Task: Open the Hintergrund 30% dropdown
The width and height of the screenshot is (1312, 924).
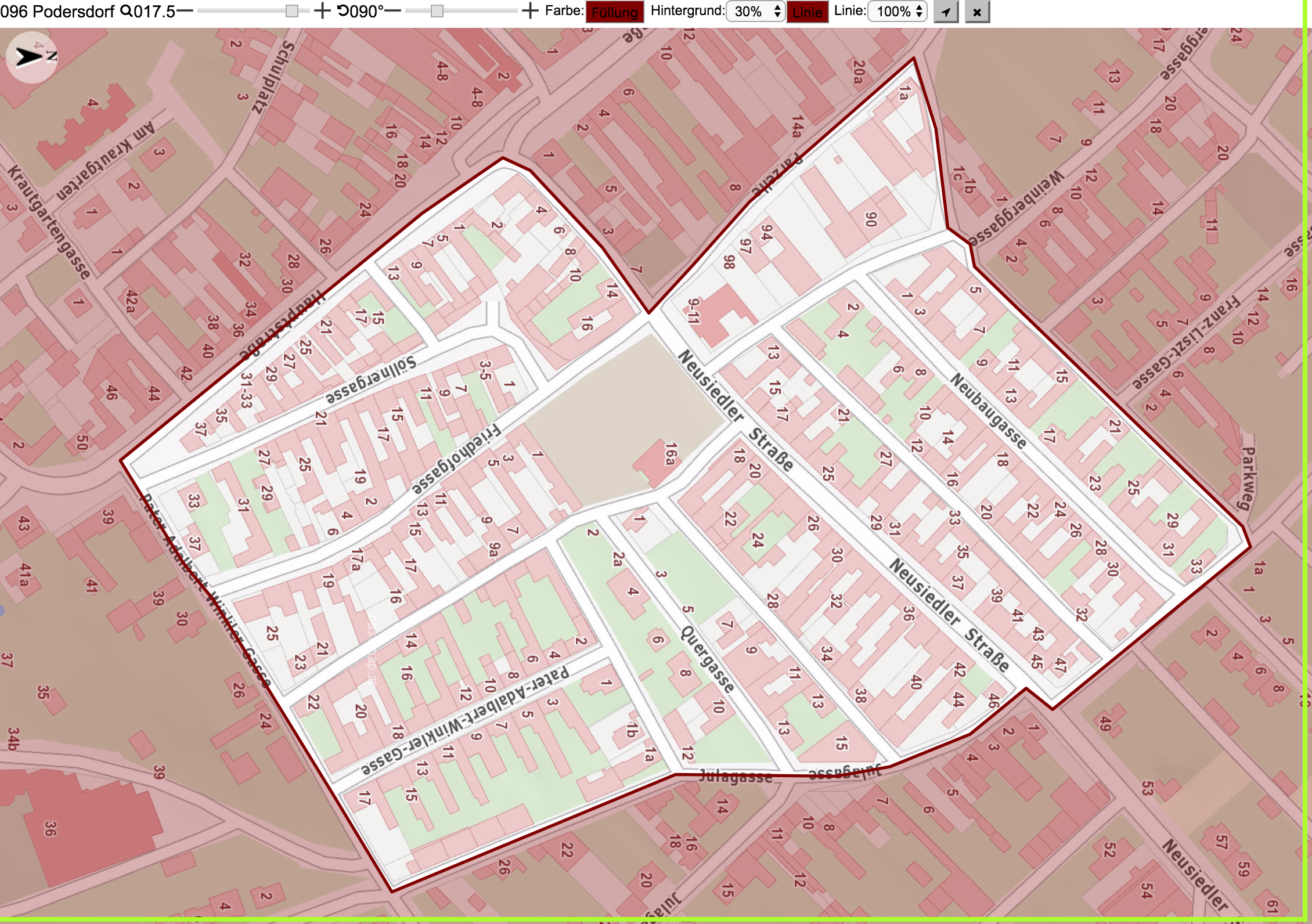Action: tap(755, 11)
